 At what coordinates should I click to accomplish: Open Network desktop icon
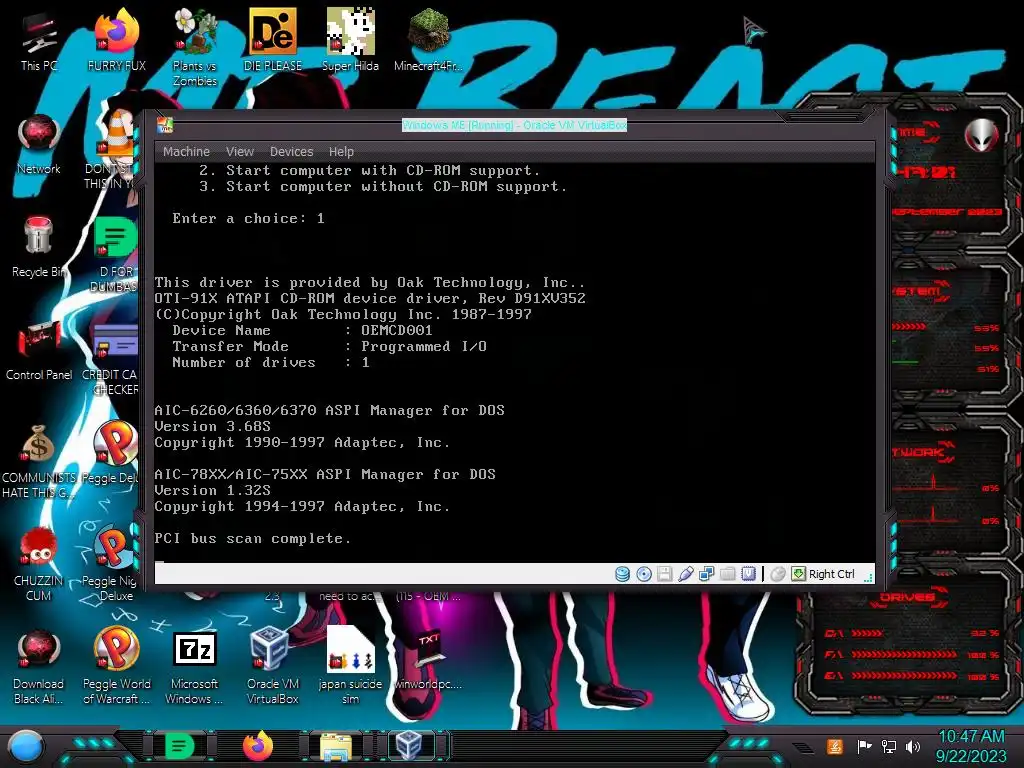pos(39,145)
